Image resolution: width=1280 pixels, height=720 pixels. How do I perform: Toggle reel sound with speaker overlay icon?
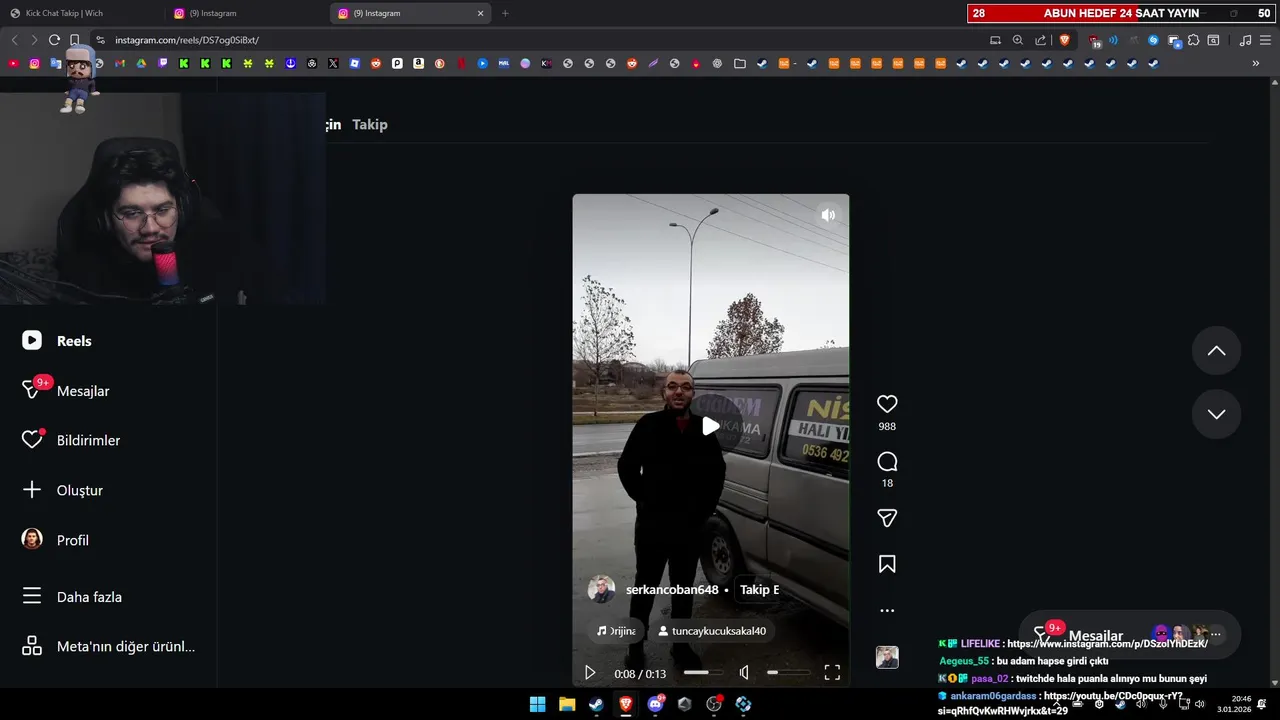click(828, 215)
